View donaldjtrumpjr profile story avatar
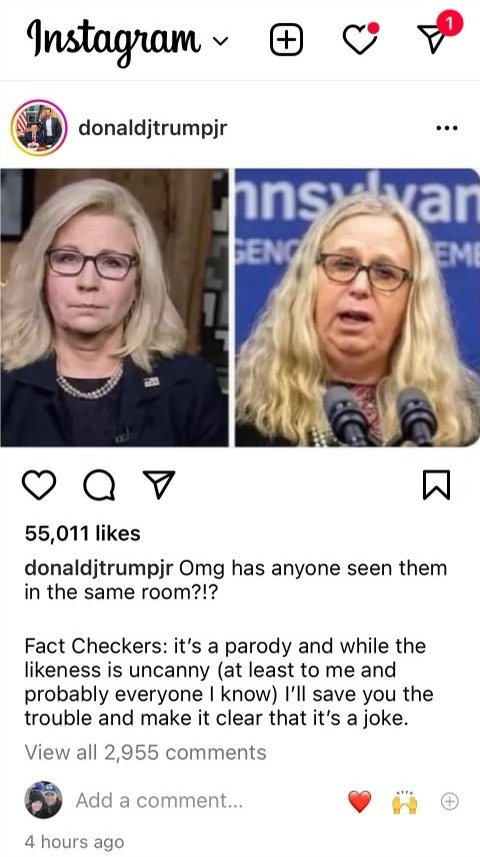Viewport: 480px width, 857px height. pos(39,128)
